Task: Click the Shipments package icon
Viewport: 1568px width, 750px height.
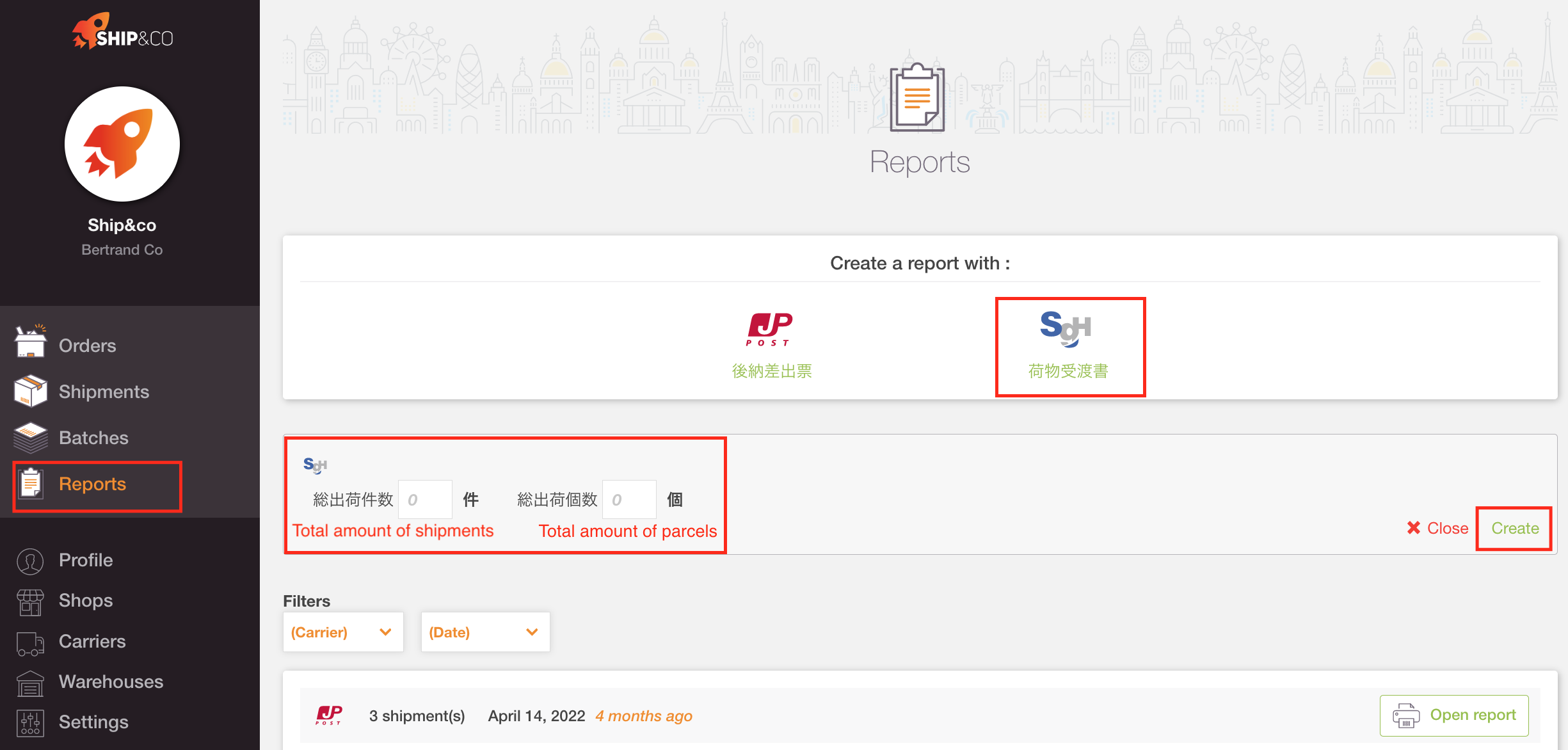Action: coord(30,391)
